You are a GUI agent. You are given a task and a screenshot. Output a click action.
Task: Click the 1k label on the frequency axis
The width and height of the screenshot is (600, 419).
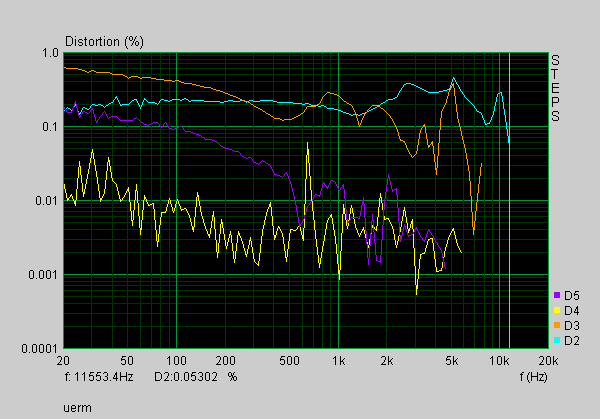point(338,361)
